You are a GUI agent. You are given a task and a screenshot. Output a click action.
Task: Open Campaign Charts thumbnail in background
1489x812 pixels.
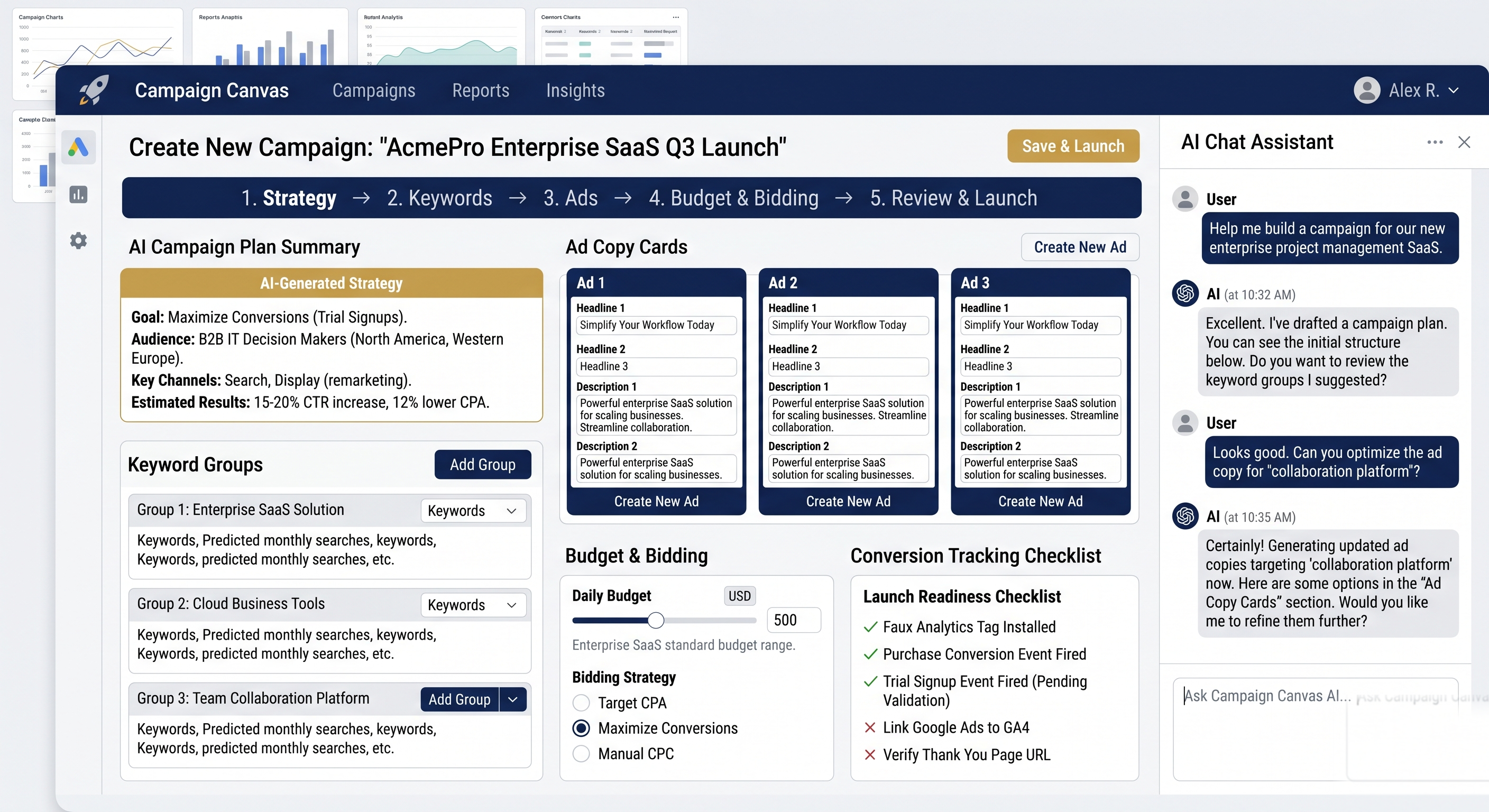98,37
